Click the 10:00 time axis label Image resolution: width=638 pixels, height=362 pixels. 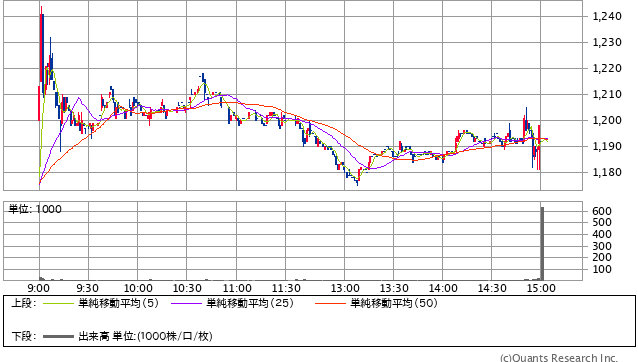(138, 288)
